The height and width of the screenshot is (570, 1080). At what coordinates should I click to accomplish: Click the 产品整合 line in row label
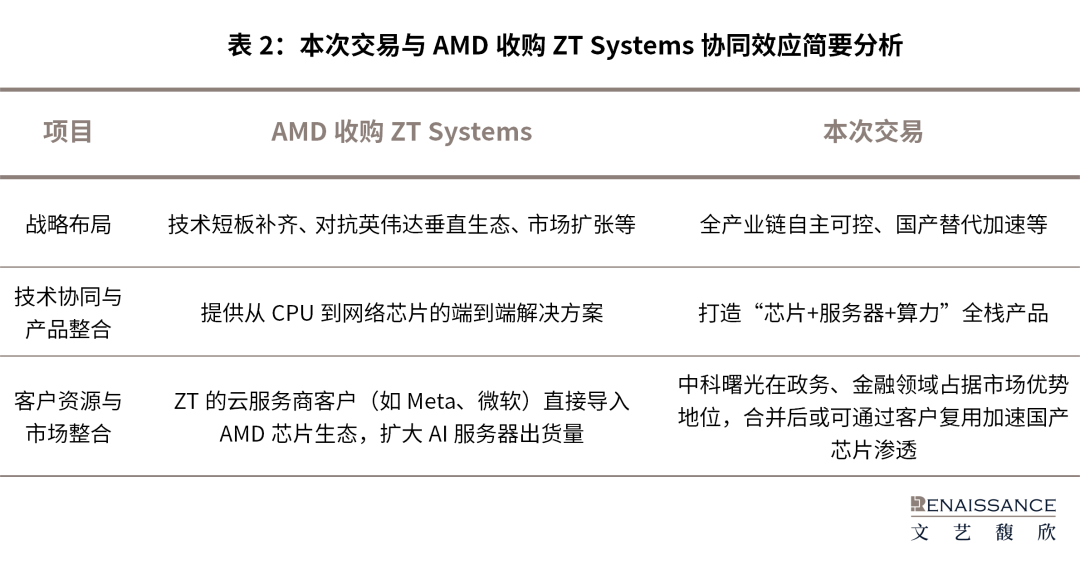pos(68,329)
